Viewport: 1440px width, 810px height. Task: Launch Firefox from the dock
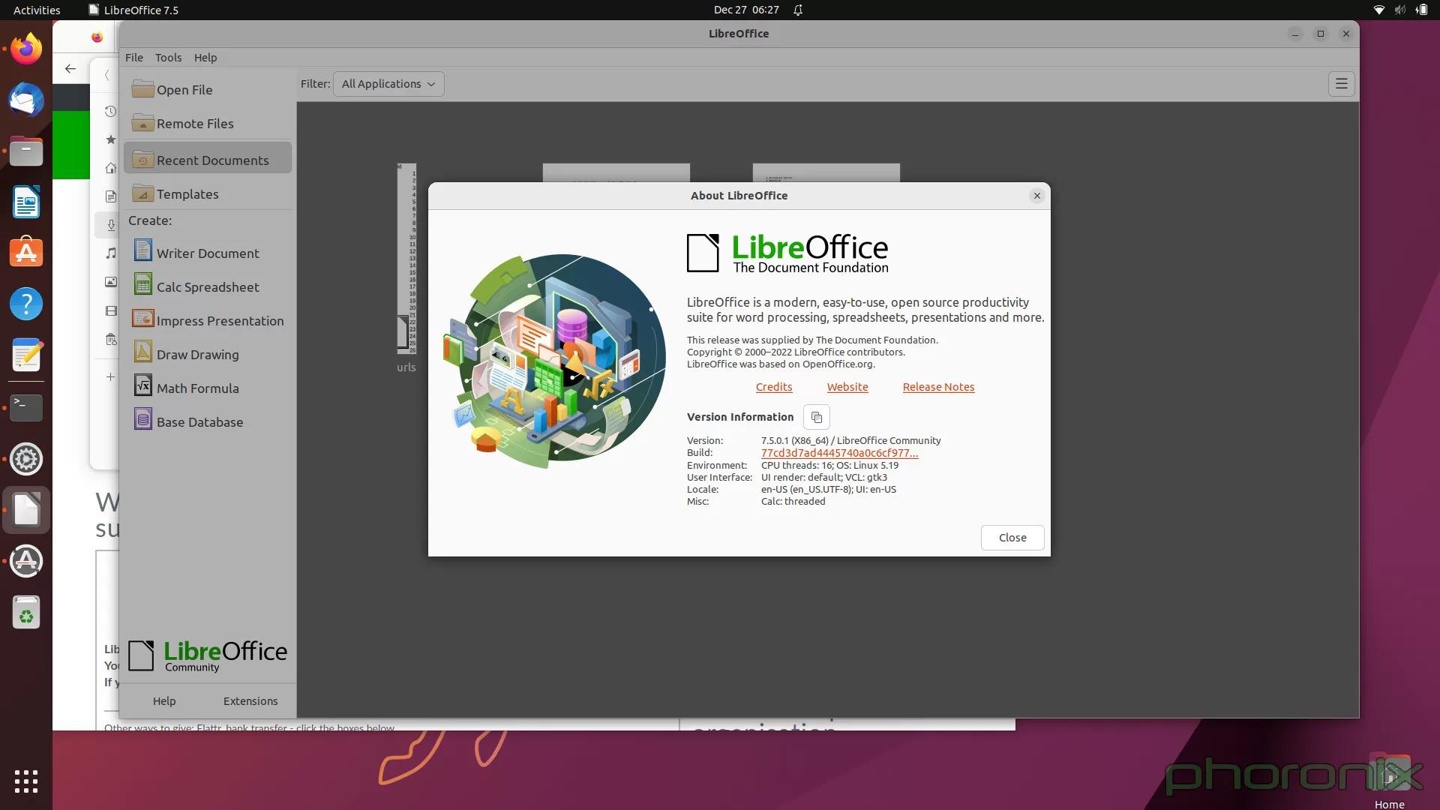point(26,47)
